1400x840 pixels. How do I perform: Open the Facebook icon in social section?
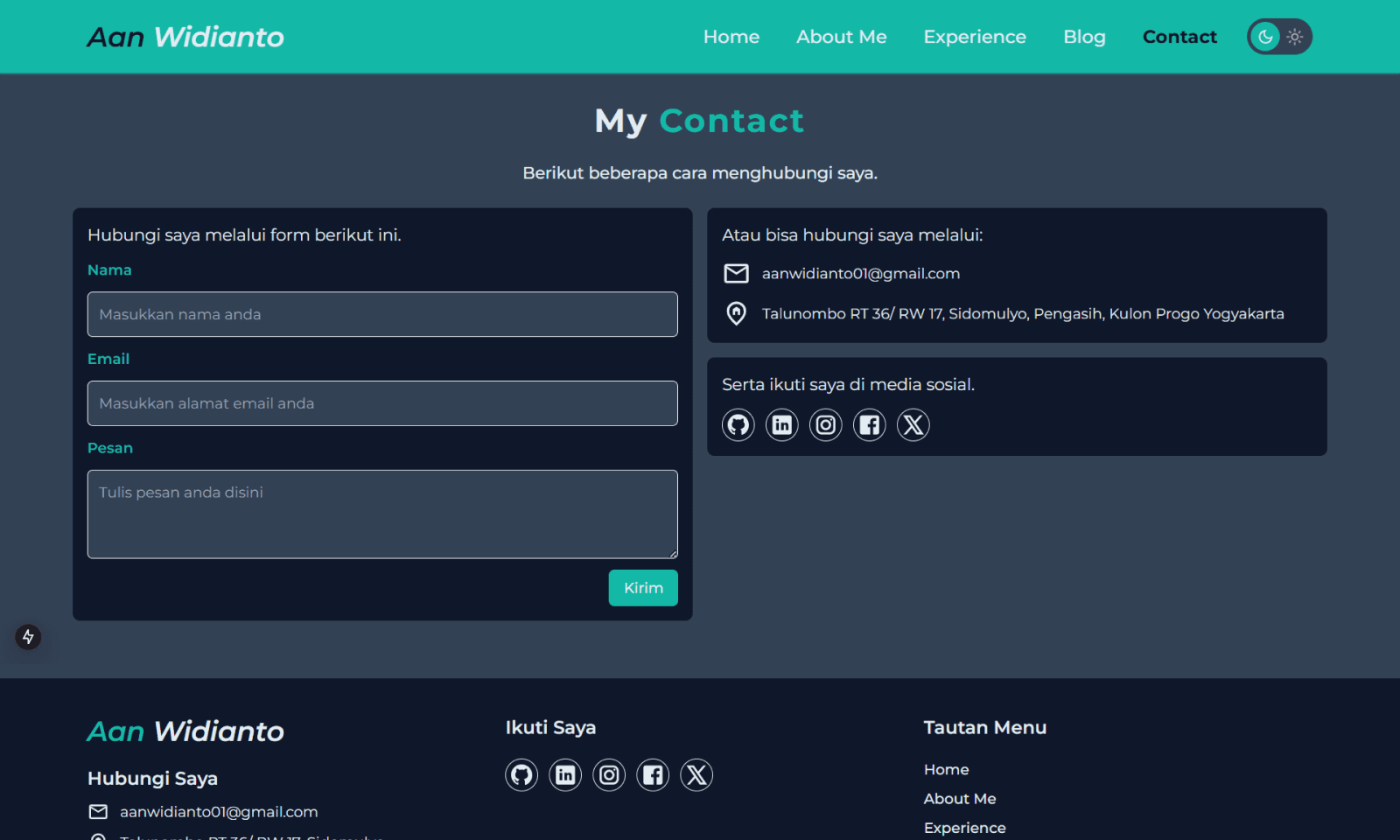869,424
